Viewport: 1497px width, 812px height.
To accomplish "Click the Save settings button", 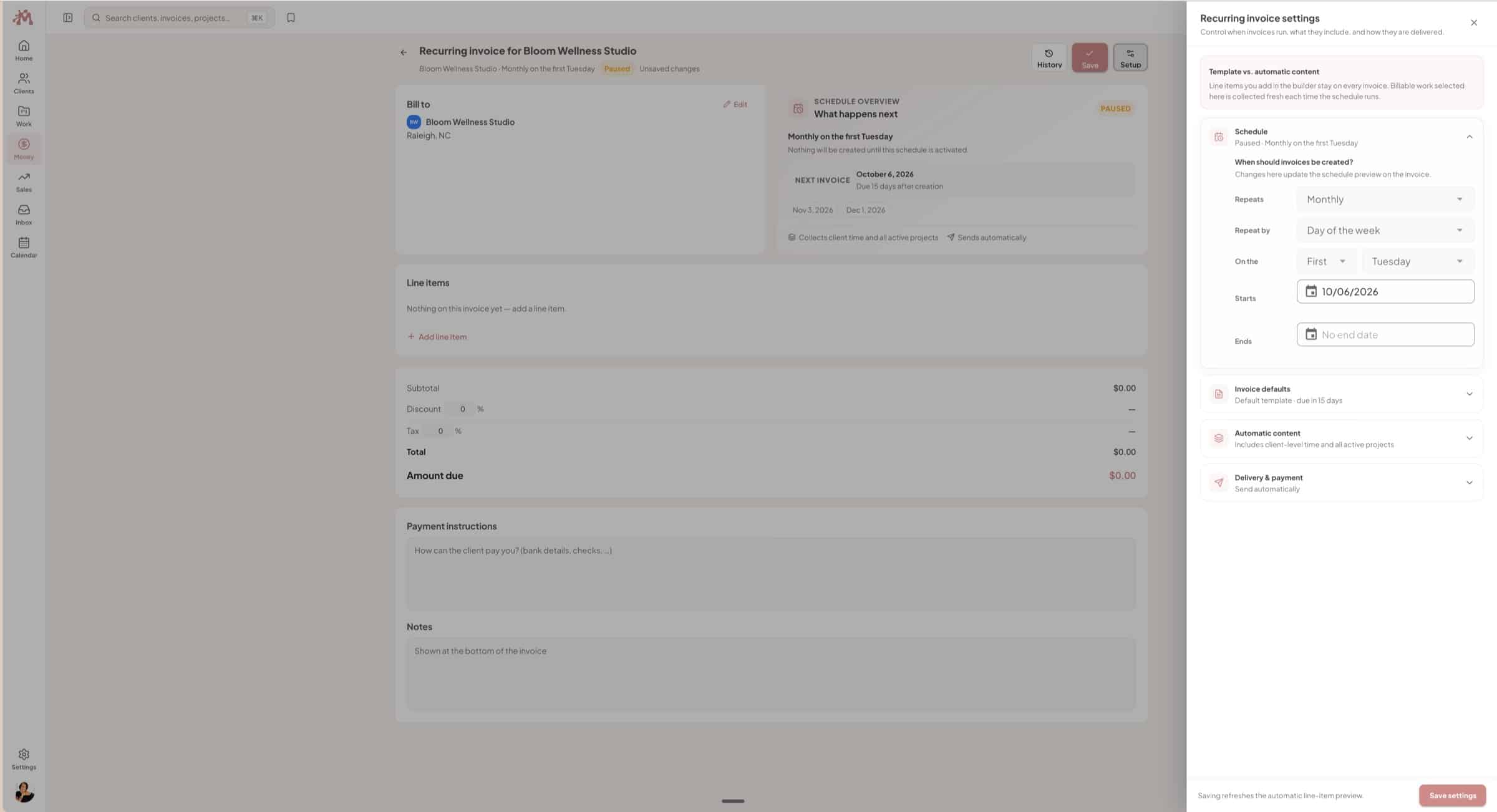I will [x=1452, y=795].
